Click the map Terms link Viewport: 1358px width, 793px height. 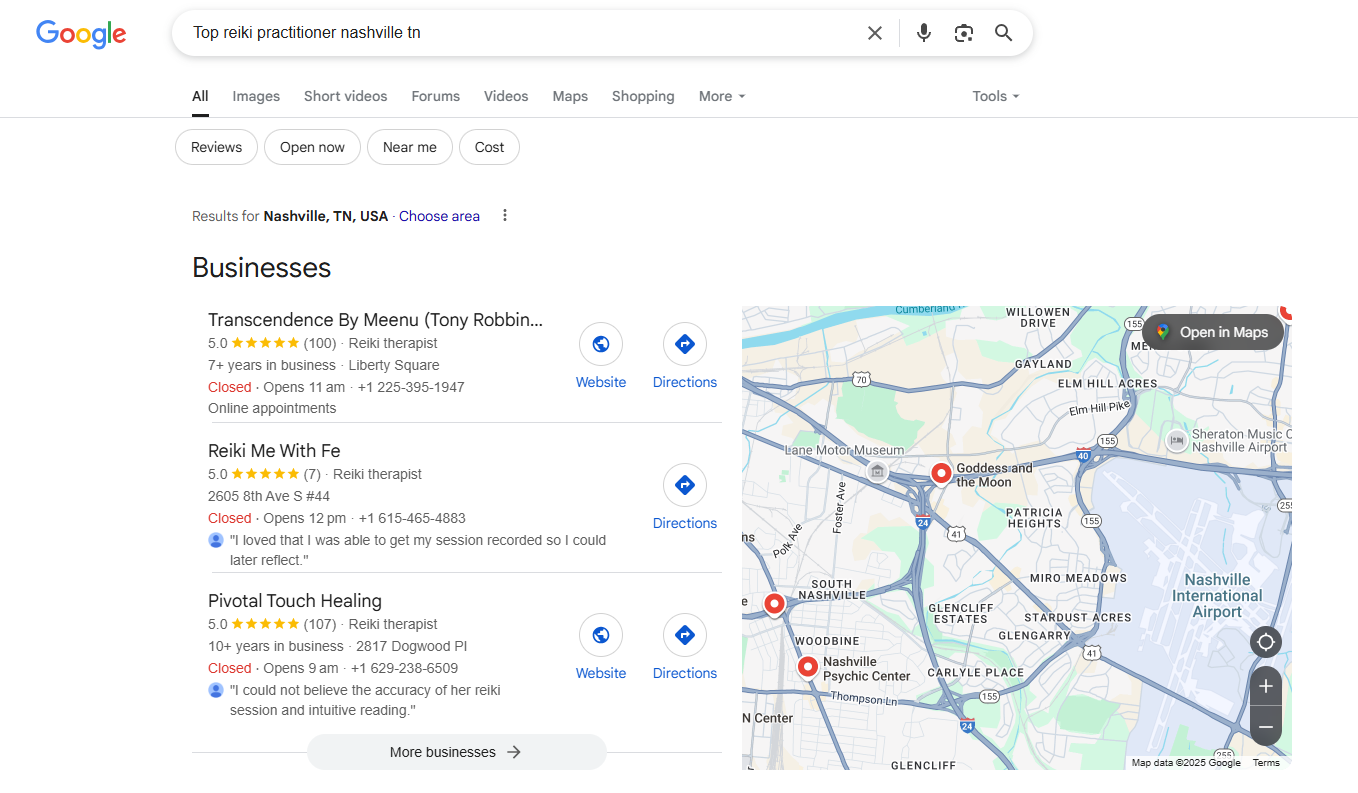tap(1266, 763)
